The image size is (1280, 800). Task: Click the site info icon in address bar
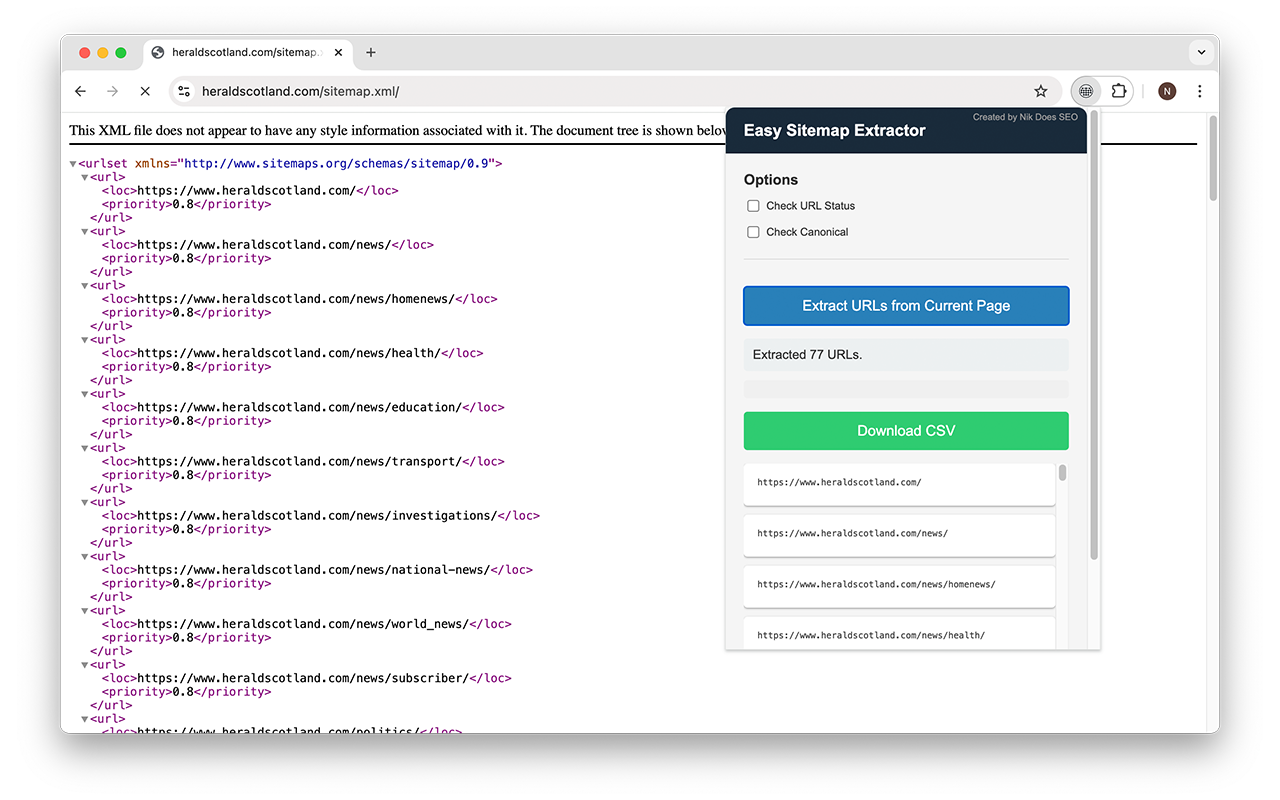coord(184,91)
